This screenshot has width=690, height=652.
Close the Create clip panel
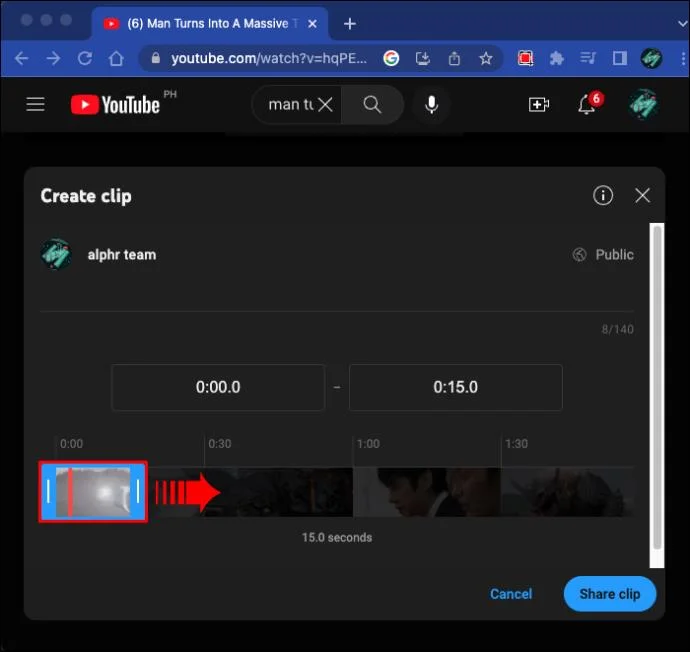[642, 195]
